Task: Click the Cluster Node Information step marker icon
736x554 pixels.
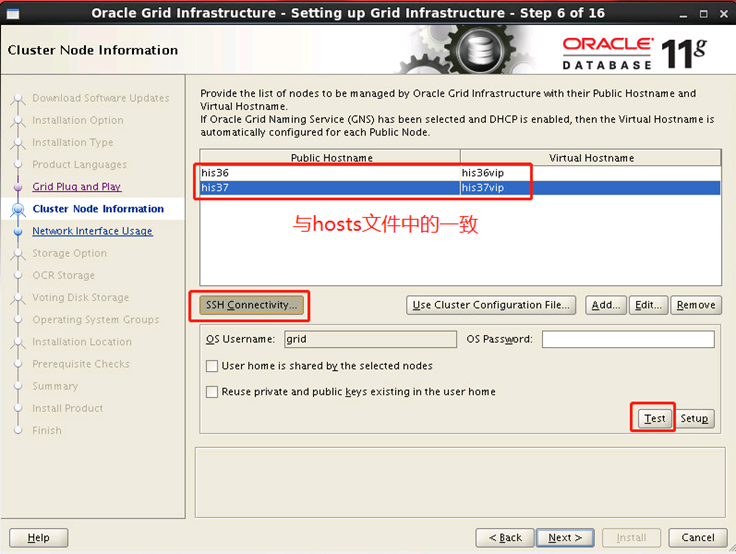Action: pos(18,209)
